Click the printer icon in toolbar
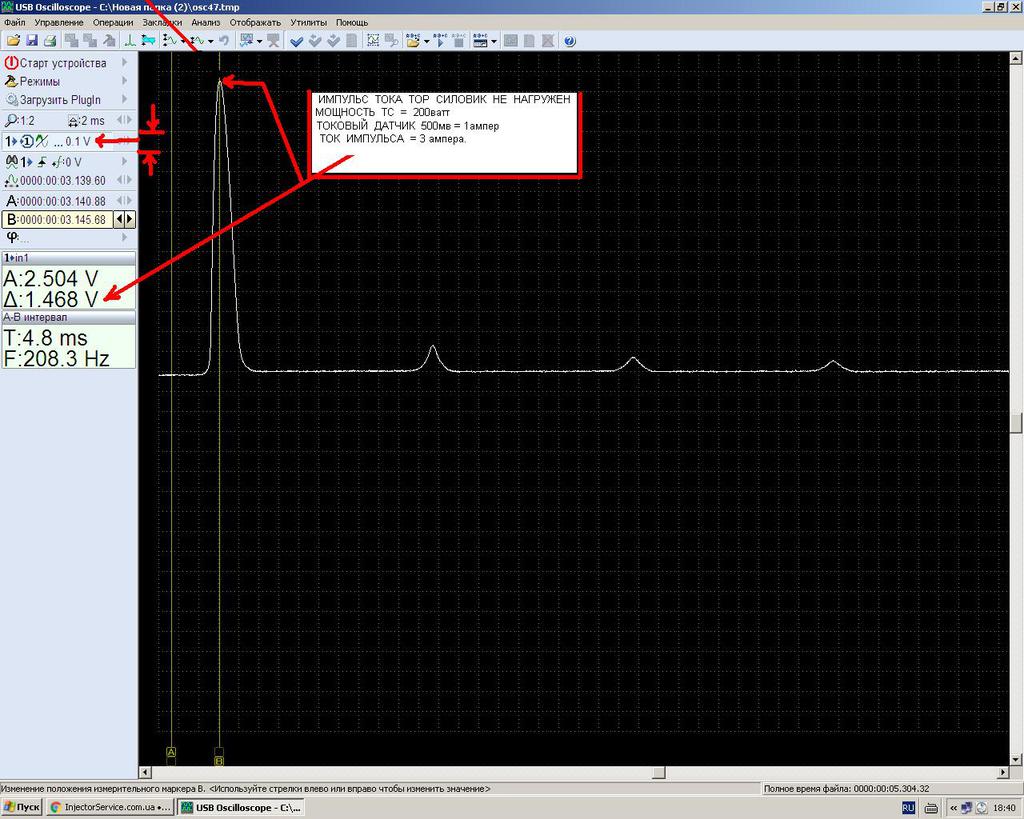This screenshot has height=819, width=1024. click(50, 41)
